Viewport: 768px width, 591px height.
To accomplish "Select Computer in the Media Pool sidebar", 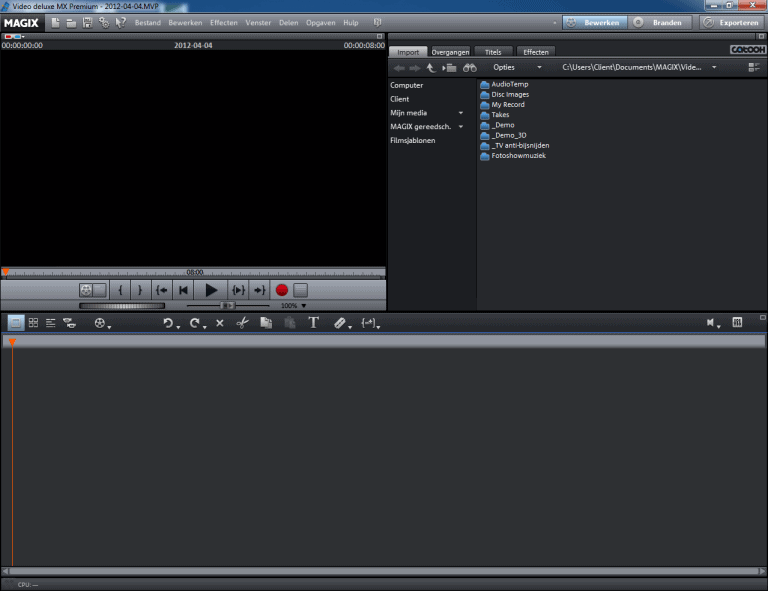I will (x=407, y=85).
